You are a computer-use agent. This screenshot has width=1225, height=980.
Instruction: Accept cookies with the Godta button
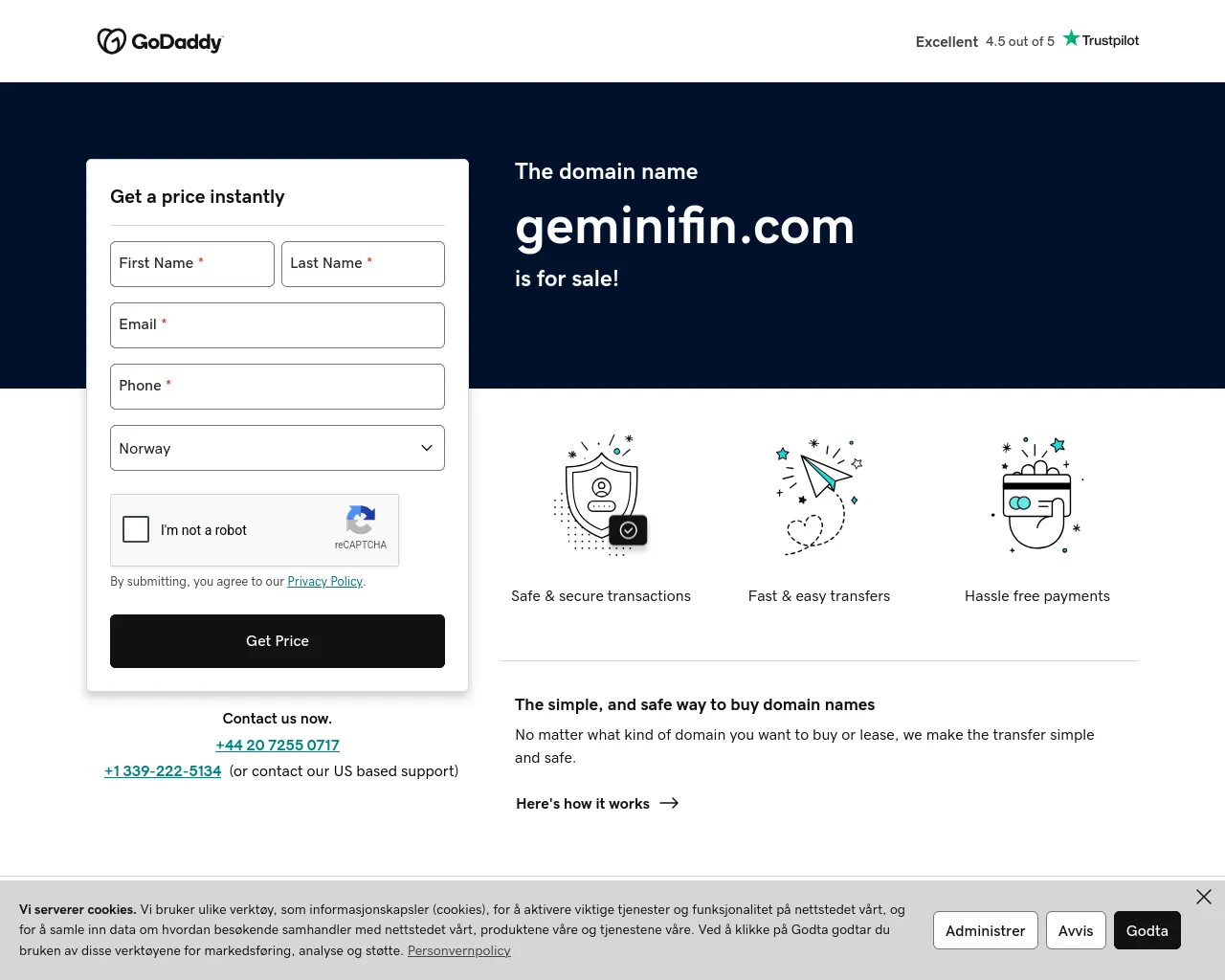point(1147,930)
